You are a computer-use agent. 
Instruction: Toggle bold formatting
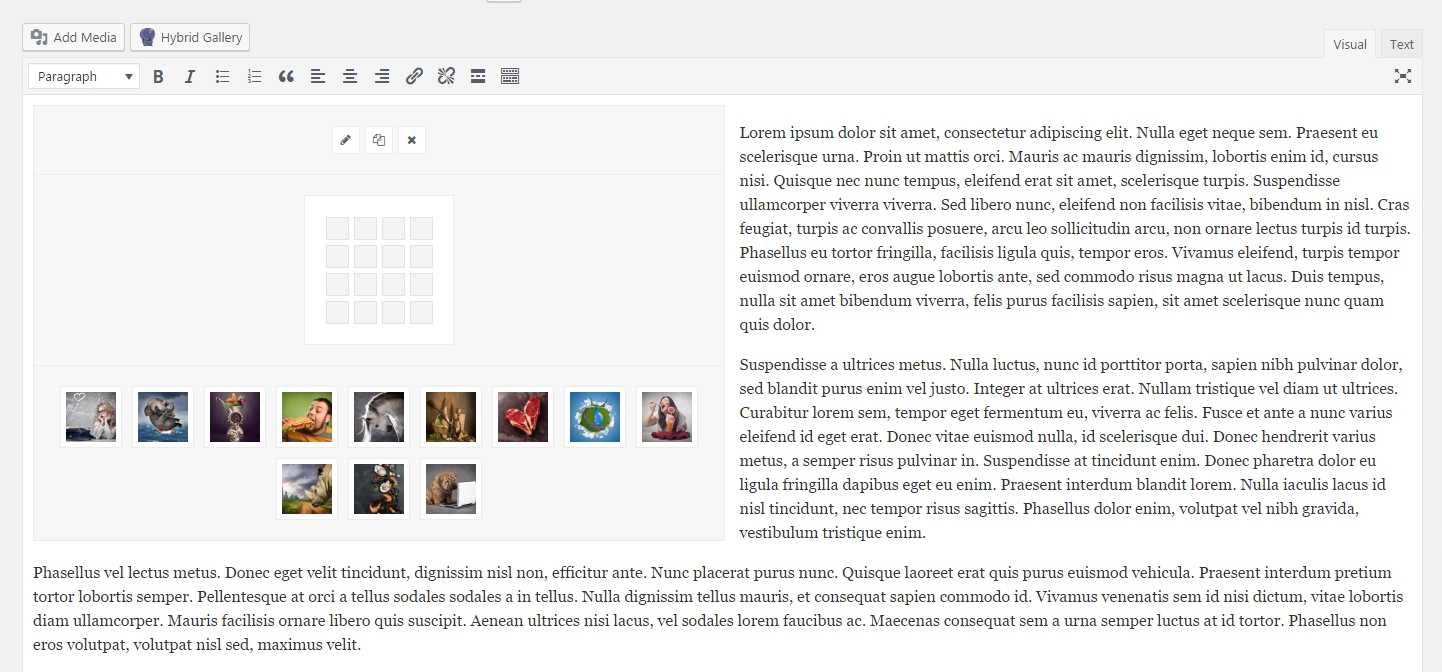point(158,76)
